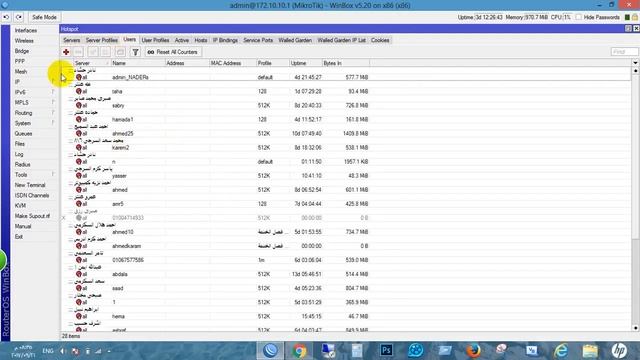640x360 pixels.
Task: Click the comment toolbar icon
Action: click(120, 52)
